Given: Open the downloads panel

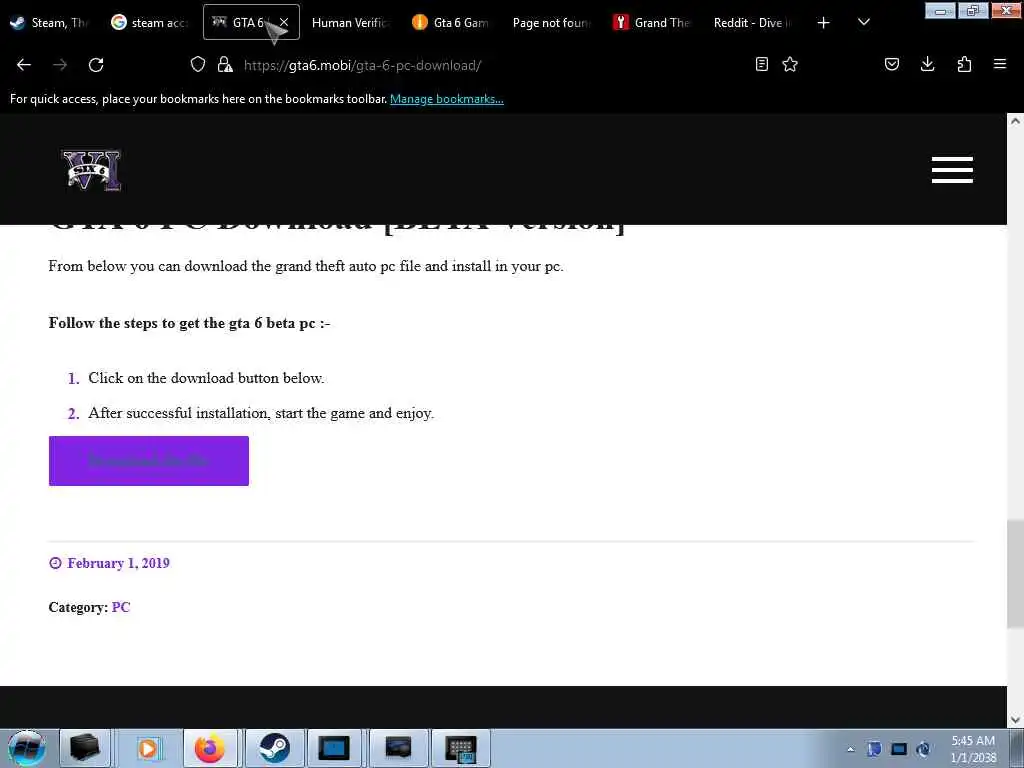Looking at the screenshot, I should click(x=927, y=64).
